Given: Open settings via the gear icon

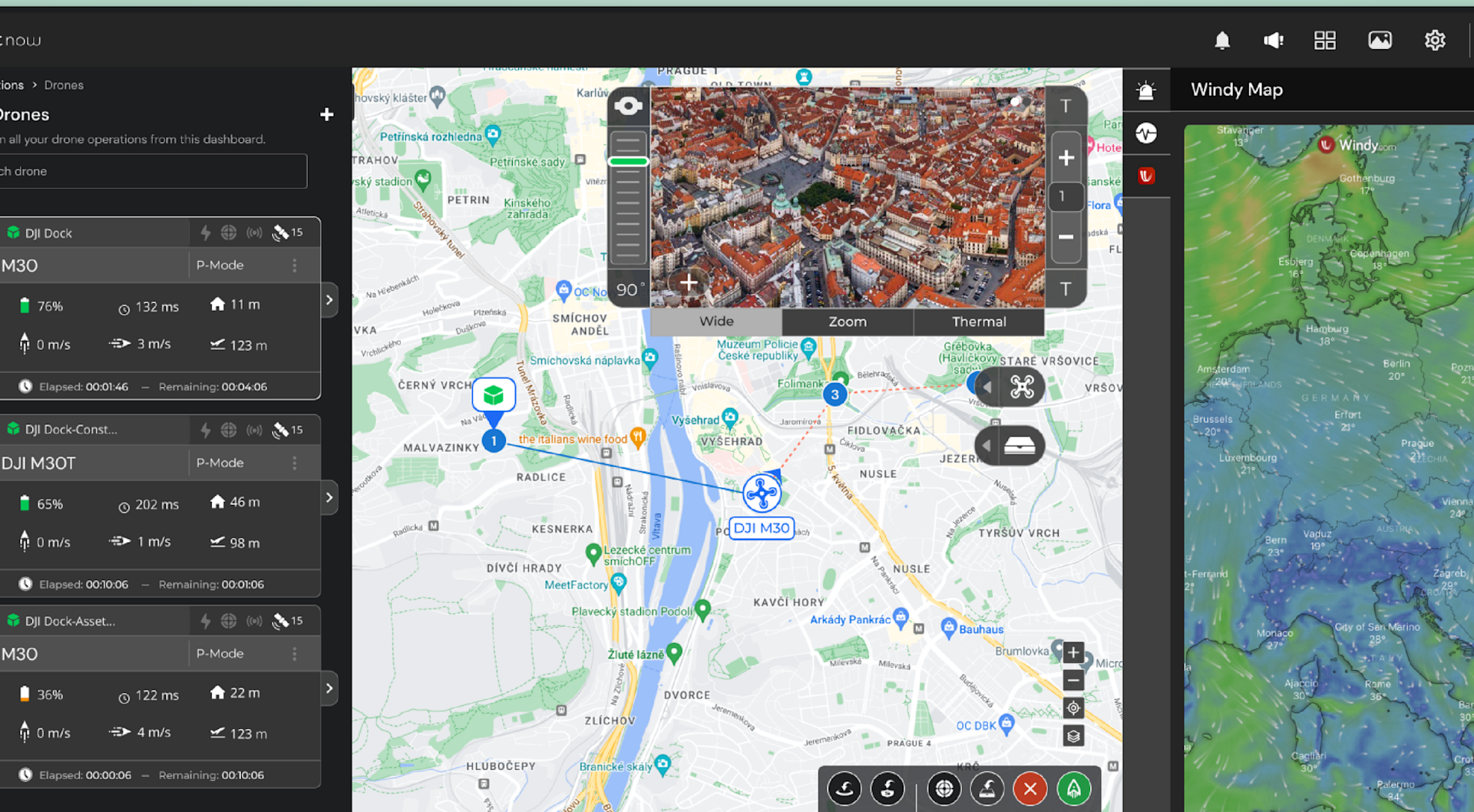Looking at the screenshot, I should [x=1435, y=40].
